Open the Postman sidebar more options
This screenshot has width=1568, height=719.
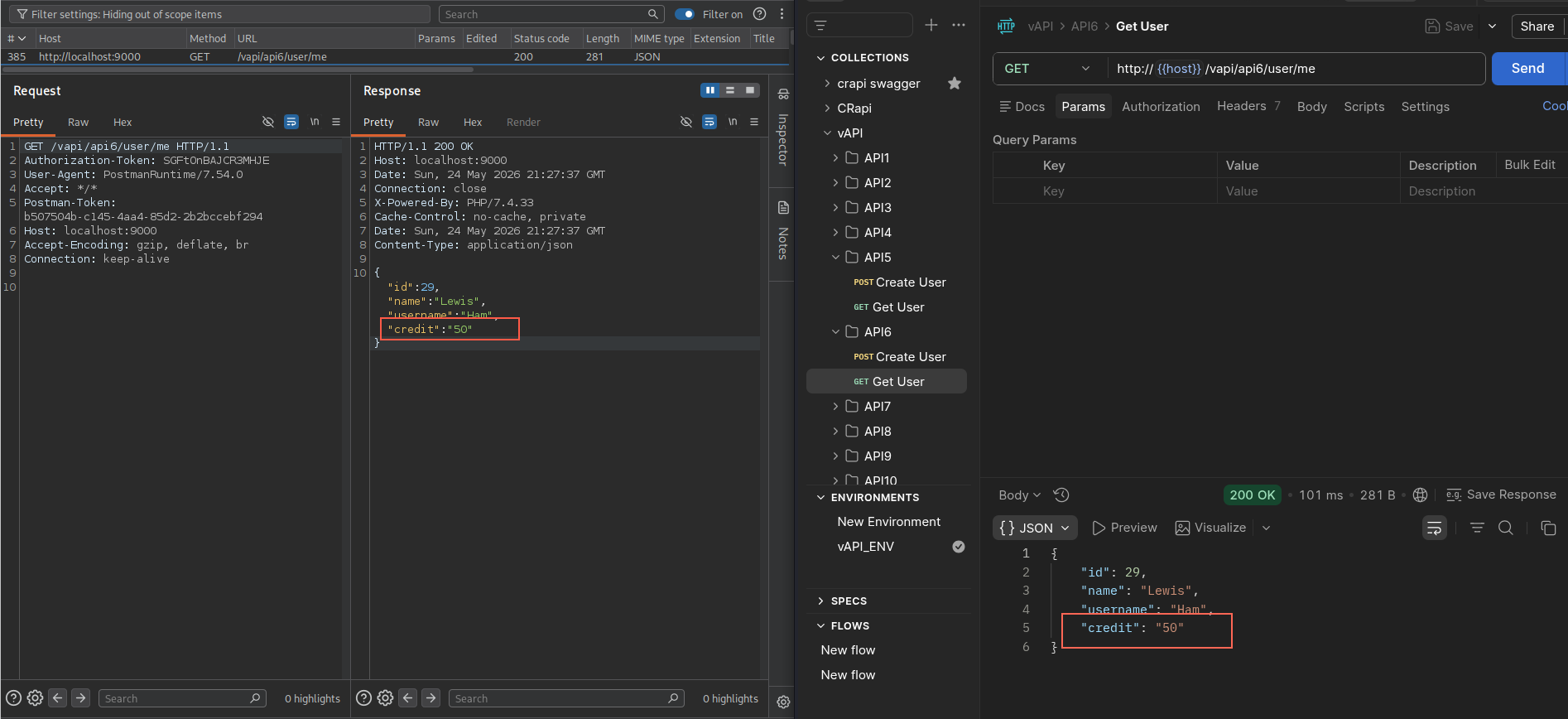(959, 25)
